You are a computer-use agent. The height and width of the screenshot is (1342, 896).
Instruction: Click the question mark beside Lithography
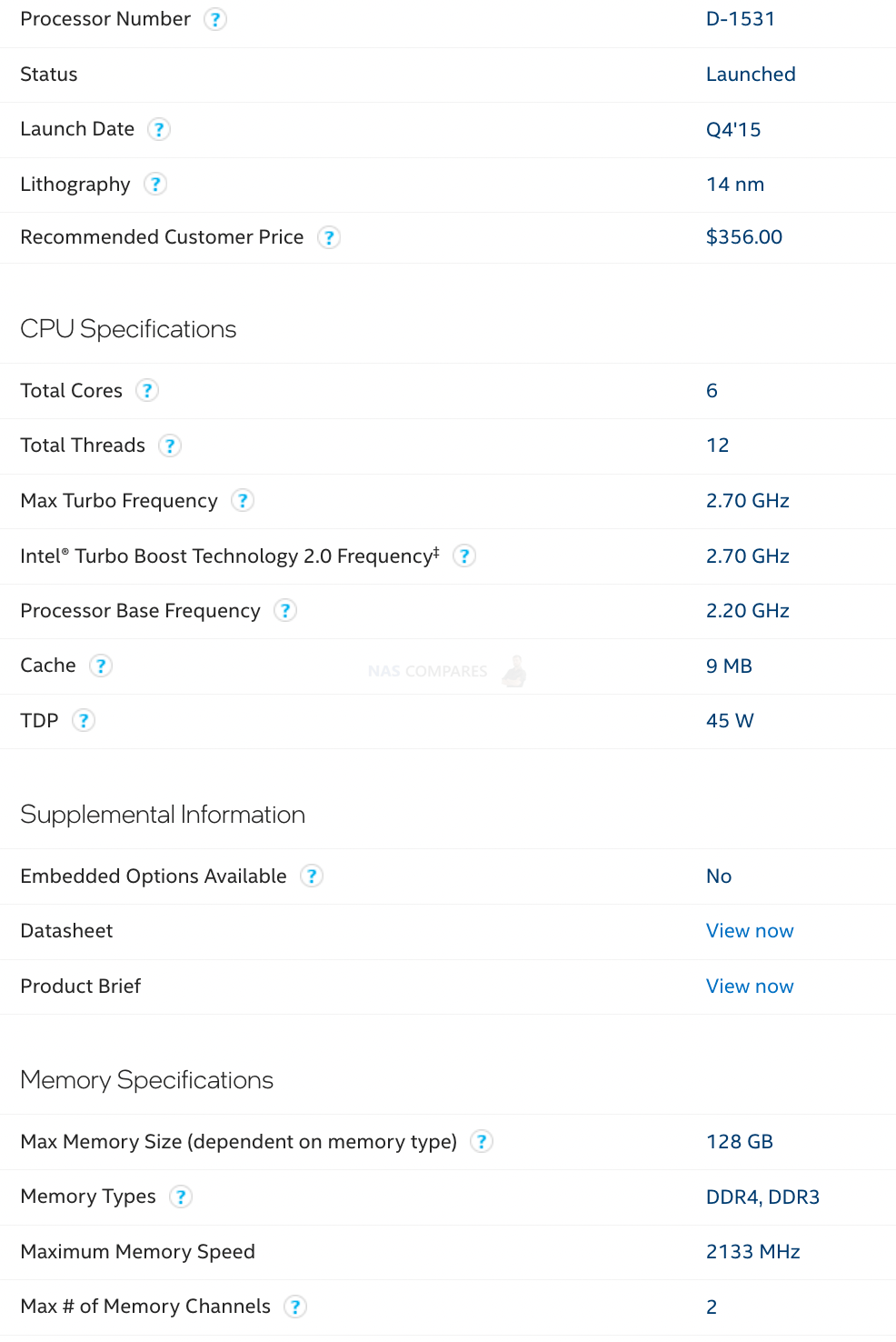coord(155,185)
